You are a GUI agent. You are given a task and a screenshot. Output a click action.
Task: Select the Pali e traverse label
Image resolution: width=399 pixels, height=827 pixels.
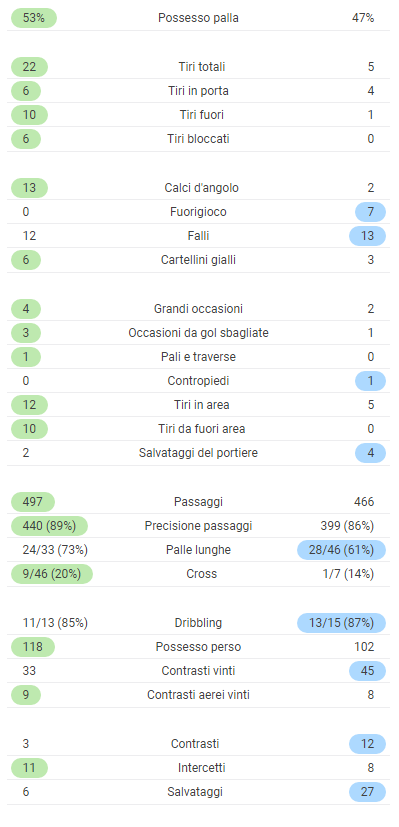198,357
